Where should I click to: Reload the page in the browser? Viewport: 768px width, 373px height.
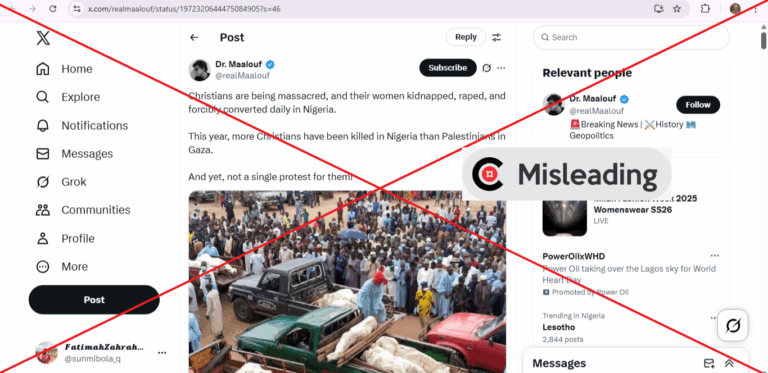point(53,9)
